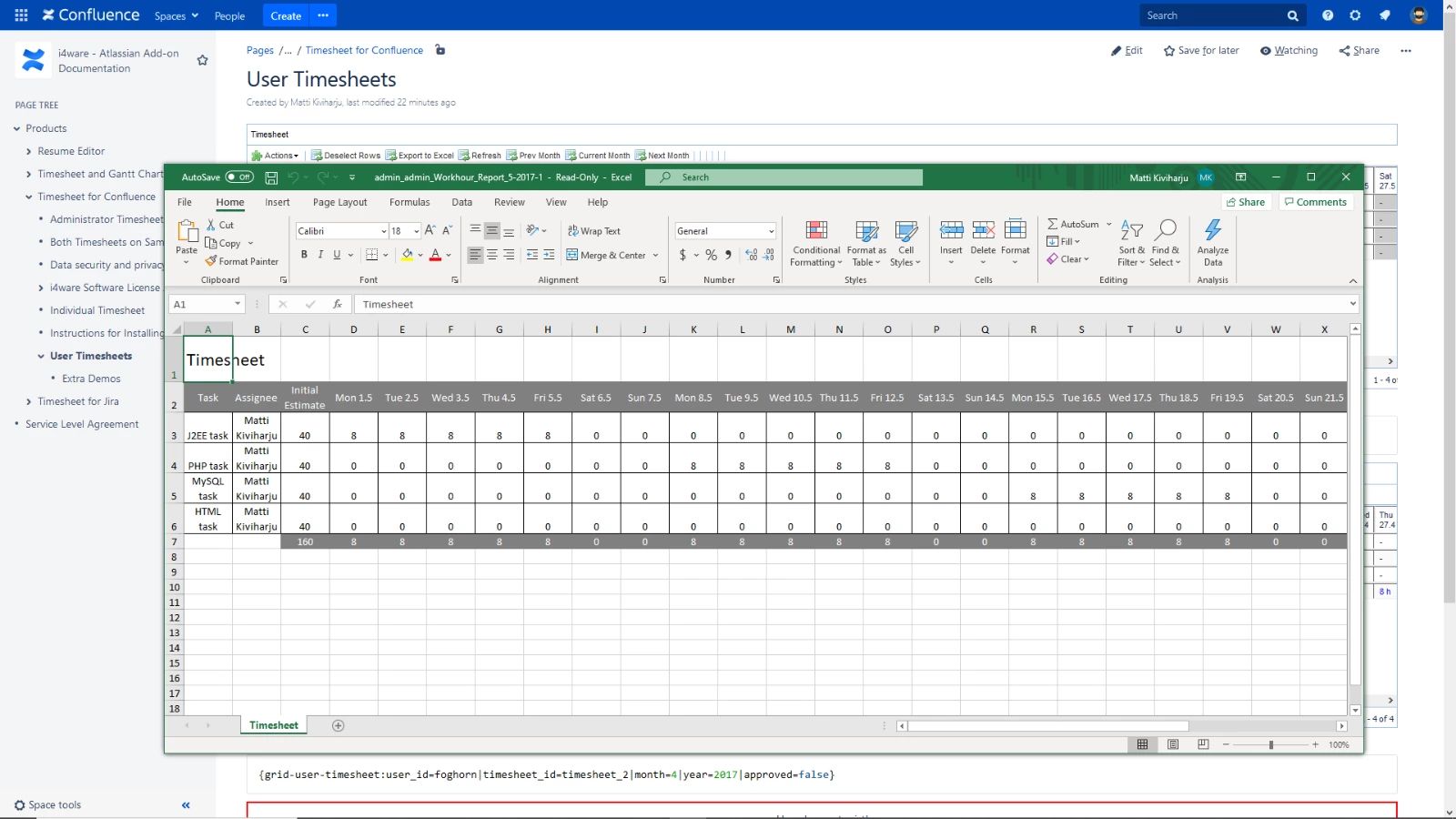Screen dimensions: 1456x819
Task: Toggle Bold formatting in Excel
Action: point(304,255)
